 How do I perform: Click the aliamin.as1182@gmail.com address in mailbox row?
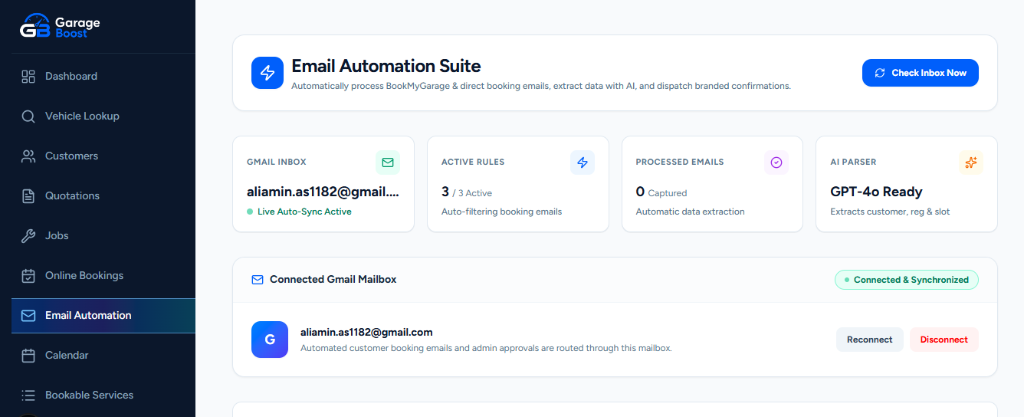click(366, 332)
